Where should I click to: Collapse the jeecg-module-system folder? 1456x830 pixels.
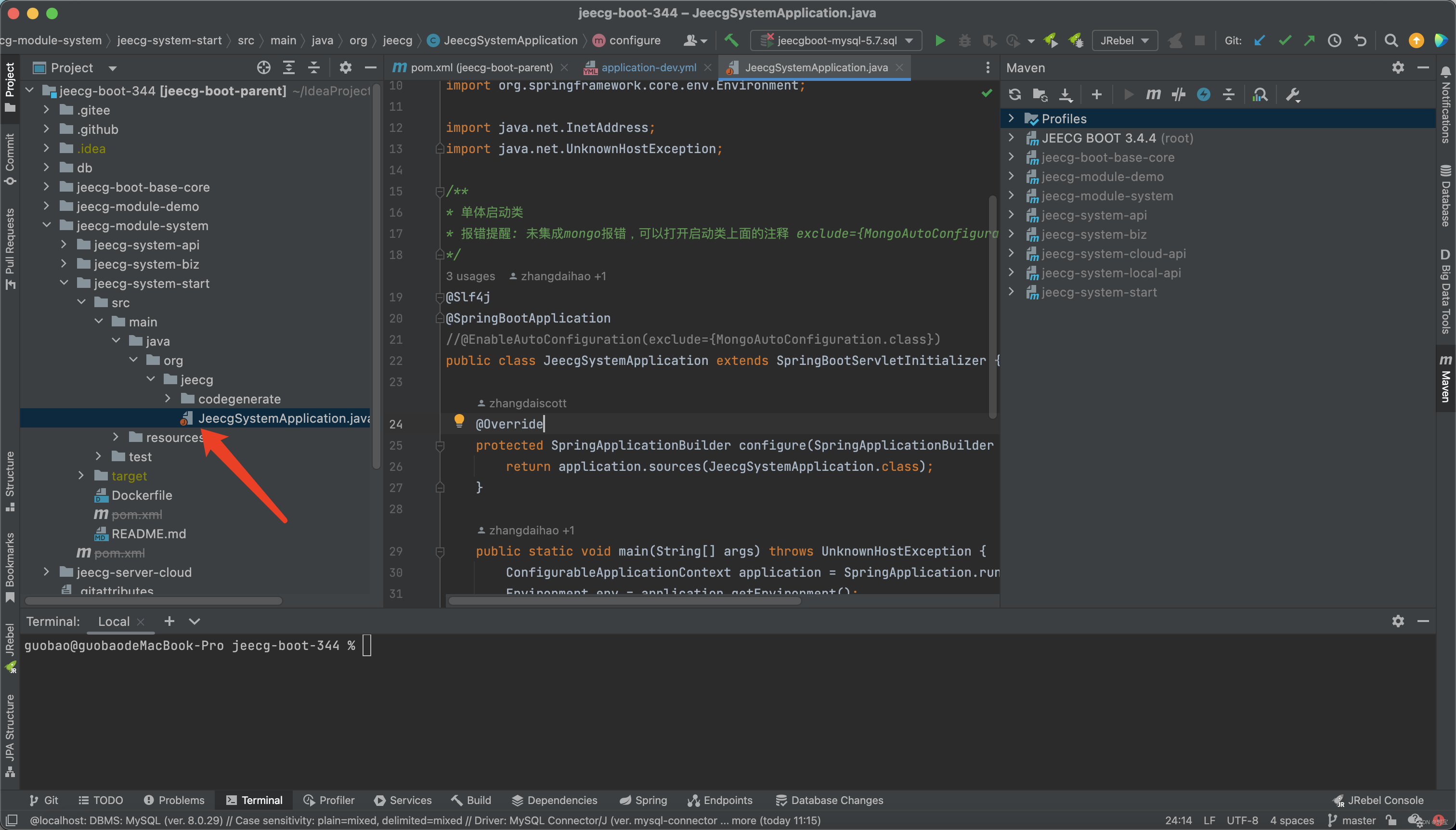pos(47,226)
